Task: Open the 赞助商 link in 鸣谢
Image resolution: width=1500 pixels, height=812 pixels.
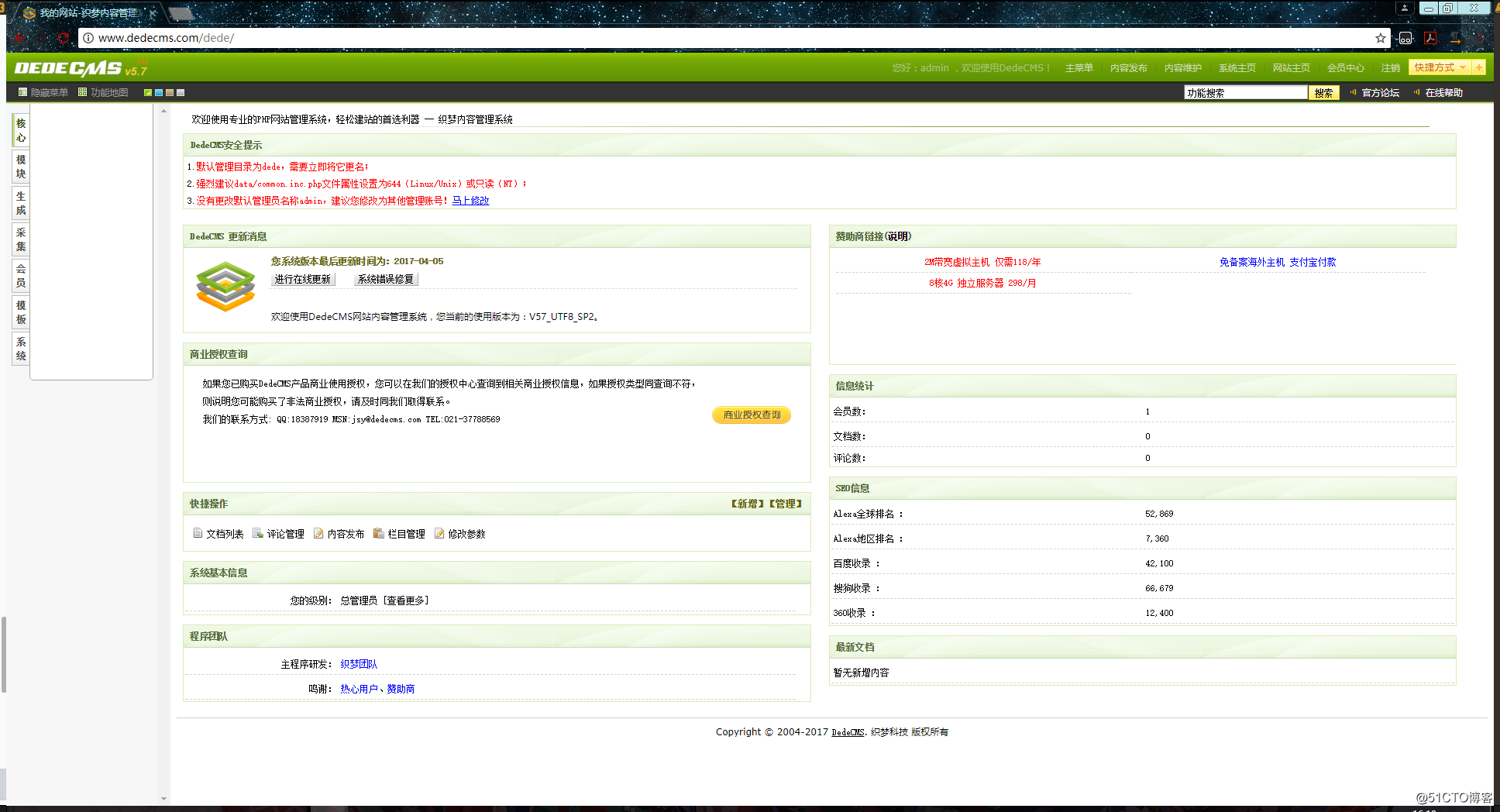Action: coord(401,689)
